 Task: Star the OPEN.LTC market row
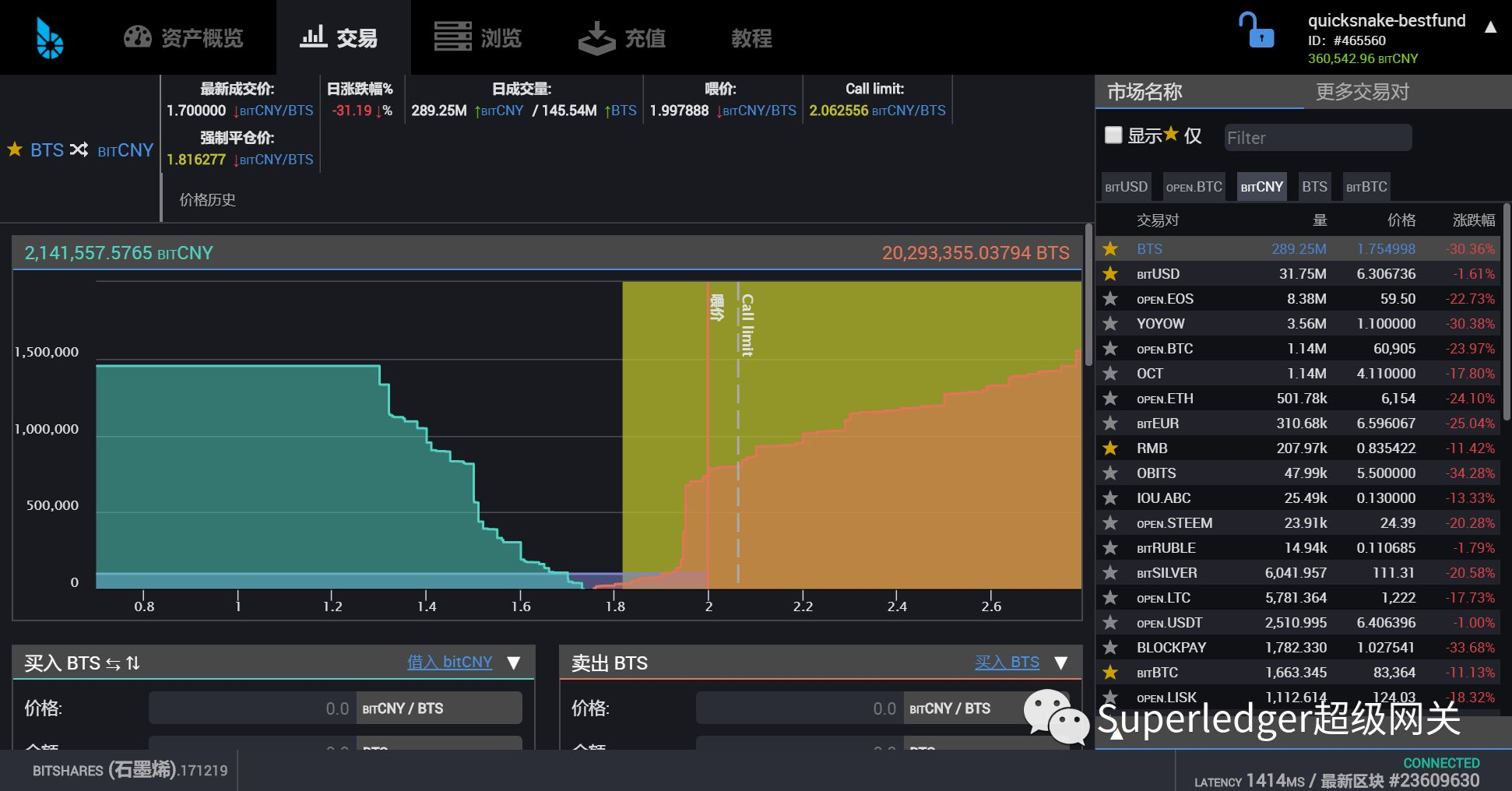[1110, 597]
